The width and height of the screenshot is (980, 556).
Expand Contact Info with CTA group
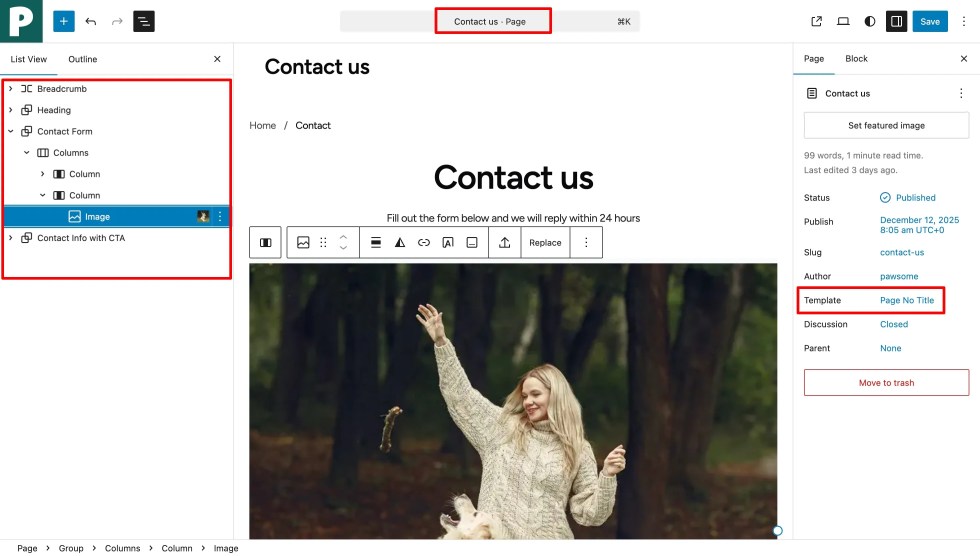tap(11, 237)
